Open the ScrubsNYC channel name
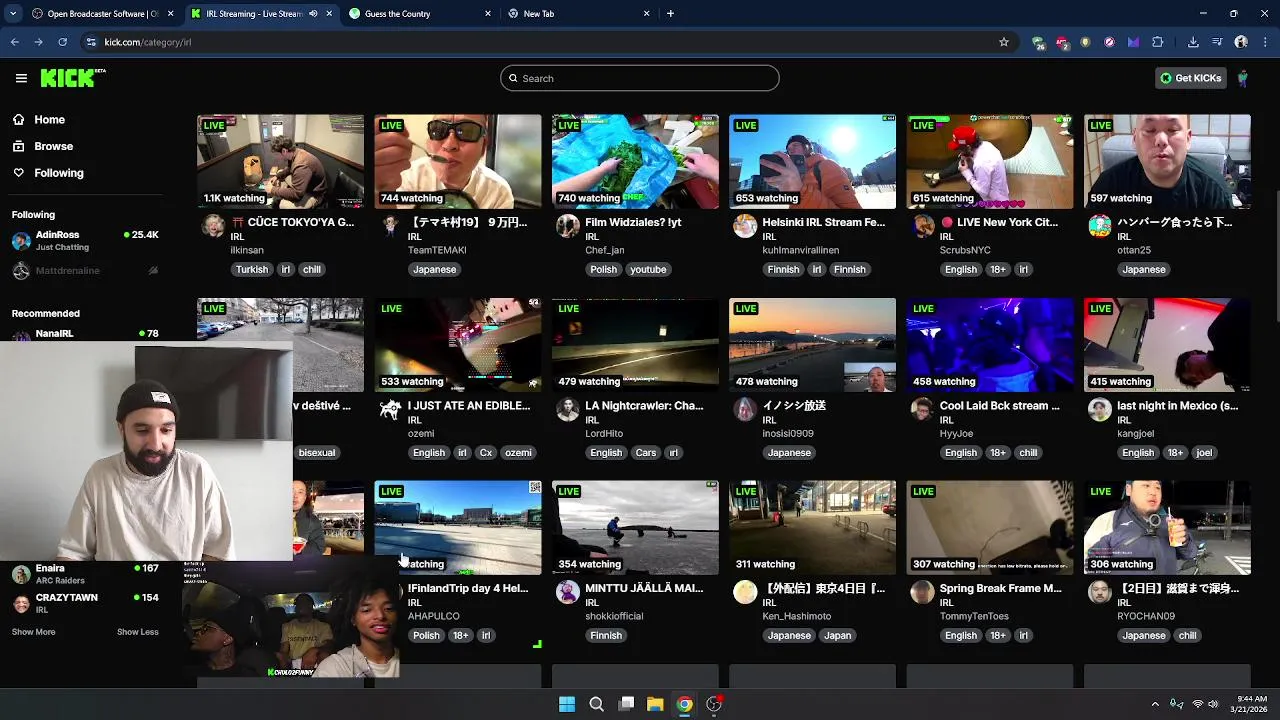The image size is (1280, 720). click(x=965, y=250)
